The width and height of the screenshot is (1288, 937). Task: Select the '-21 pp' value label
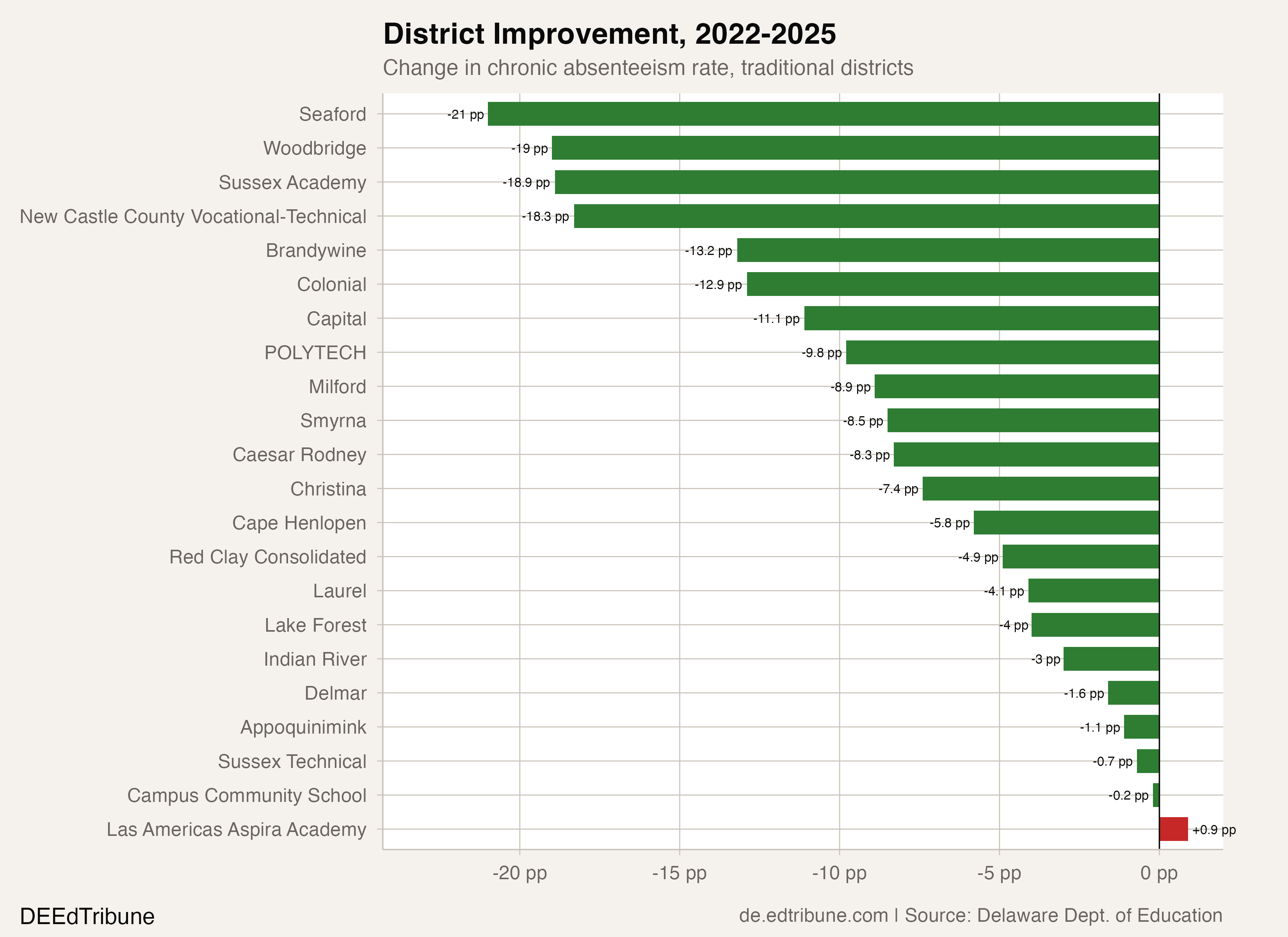pos(465,114)
